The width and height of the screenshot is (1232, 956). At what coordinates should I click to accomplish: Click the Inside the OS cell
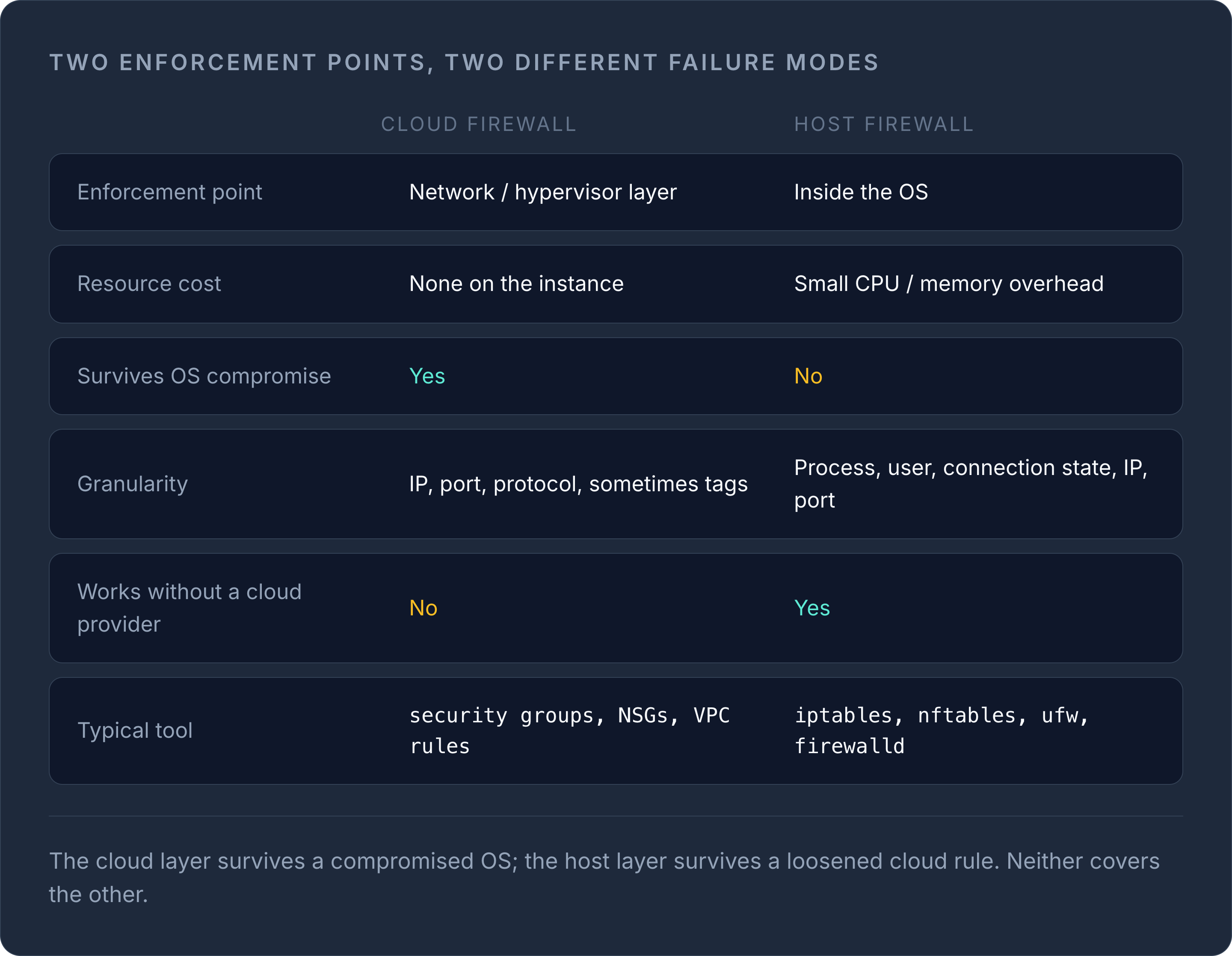click(x=861, y=192)
